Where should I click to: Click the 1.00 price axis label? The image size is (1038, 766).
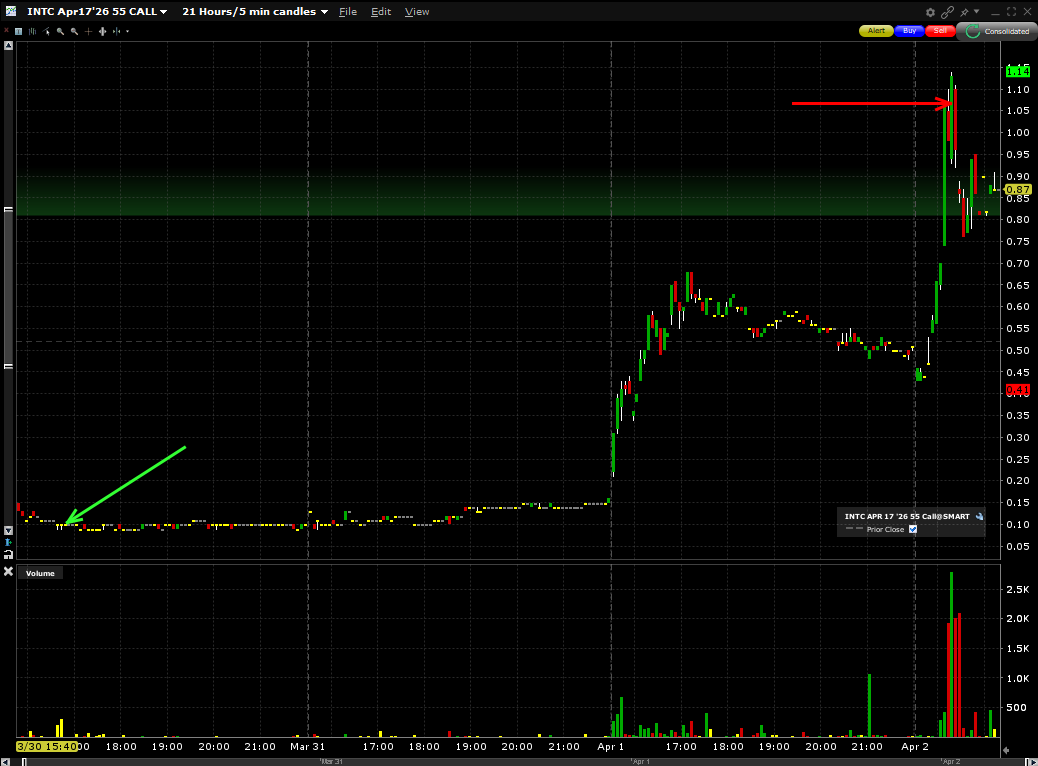click(x=1017, y=132)
